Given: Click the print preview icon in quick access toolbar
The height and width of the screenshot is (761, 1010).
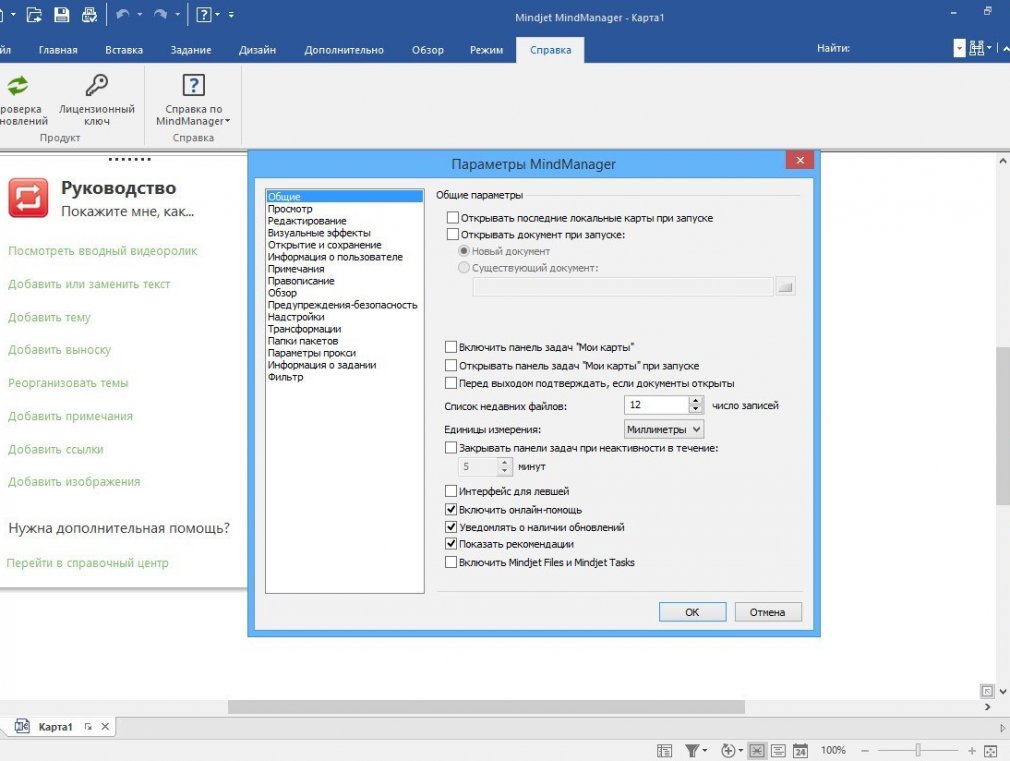Looking at the screenshot, I should pos(89,14).
